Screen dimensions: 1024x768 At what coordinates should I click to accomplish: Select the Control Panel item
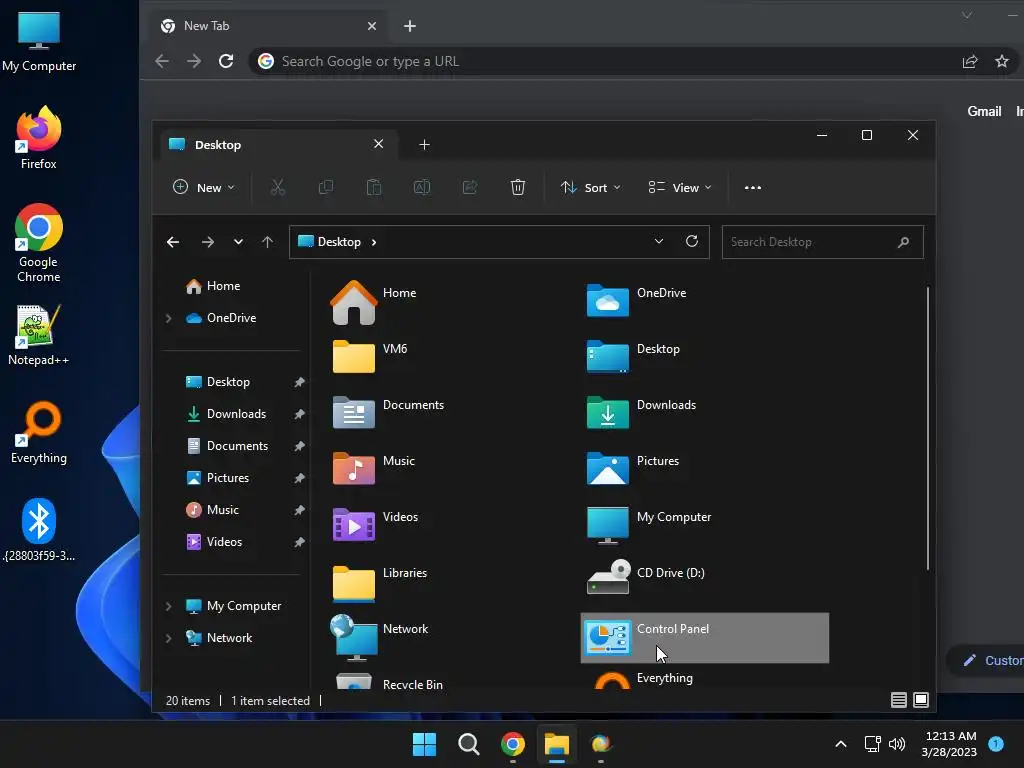[705, 638]
